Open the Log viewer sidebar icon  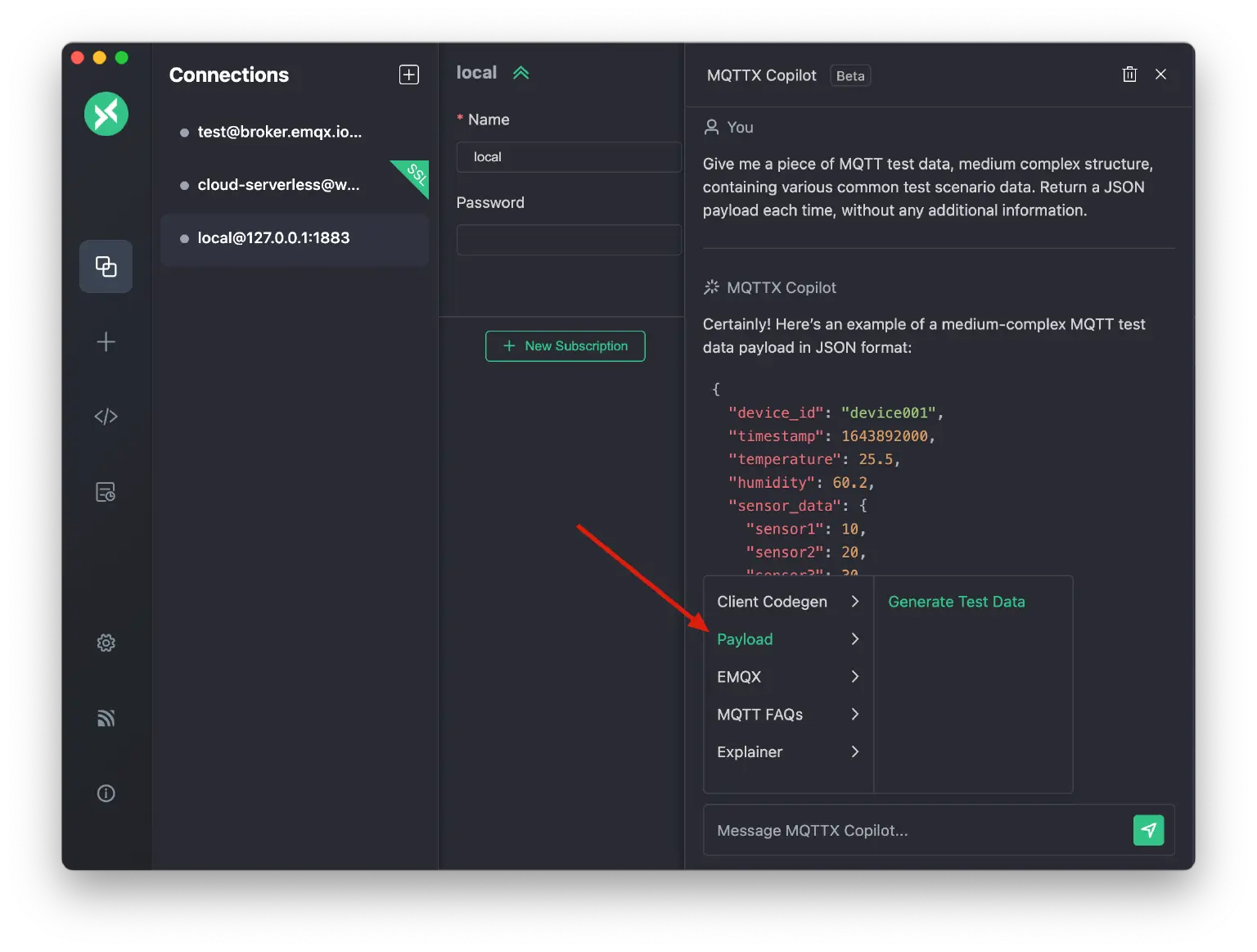[106, 492]
